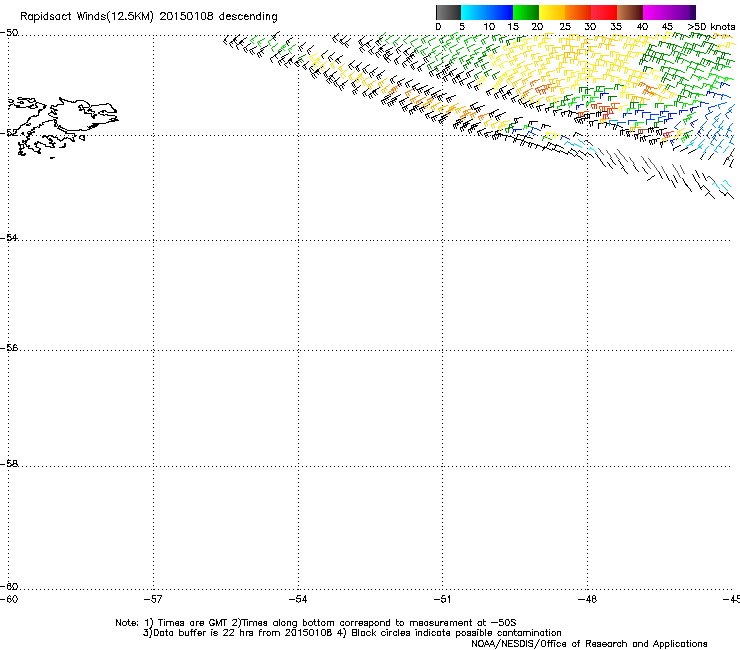Click the orange 25-30 knots legend swatch

point(578,12)
